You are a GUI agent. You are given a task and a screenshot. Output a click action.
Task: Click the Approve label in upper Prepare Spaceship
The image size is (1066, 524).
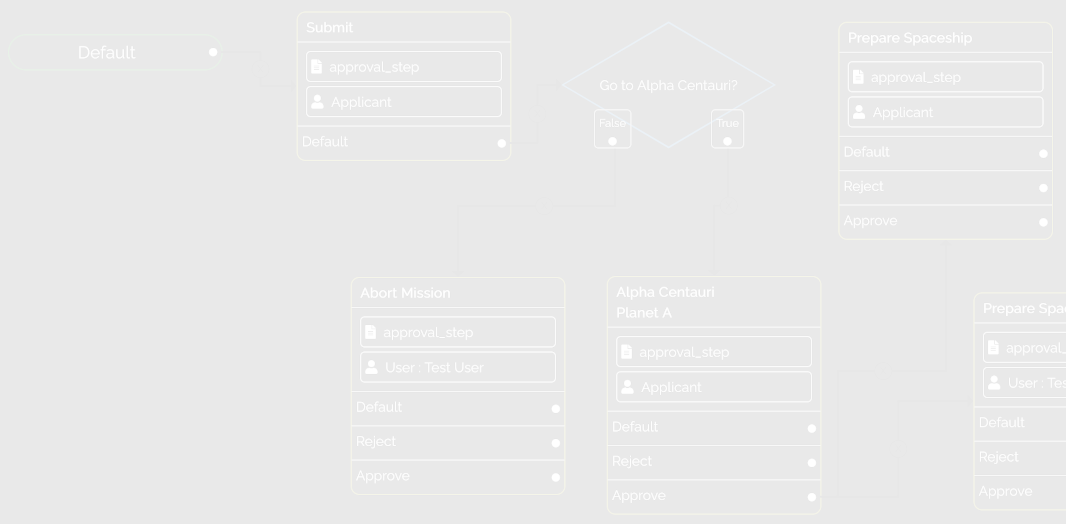870,221
